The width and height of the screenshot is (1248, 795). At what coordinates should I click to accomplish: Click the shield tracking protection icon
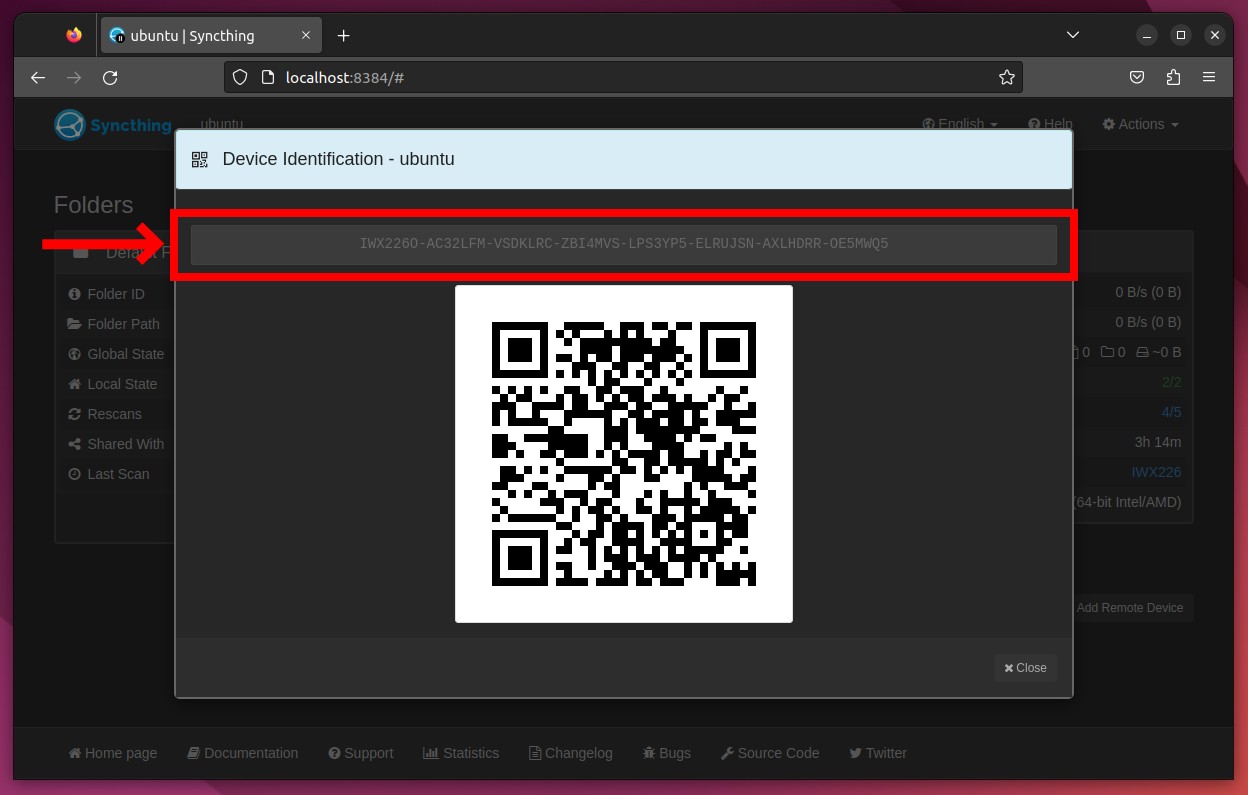[239, 77]
